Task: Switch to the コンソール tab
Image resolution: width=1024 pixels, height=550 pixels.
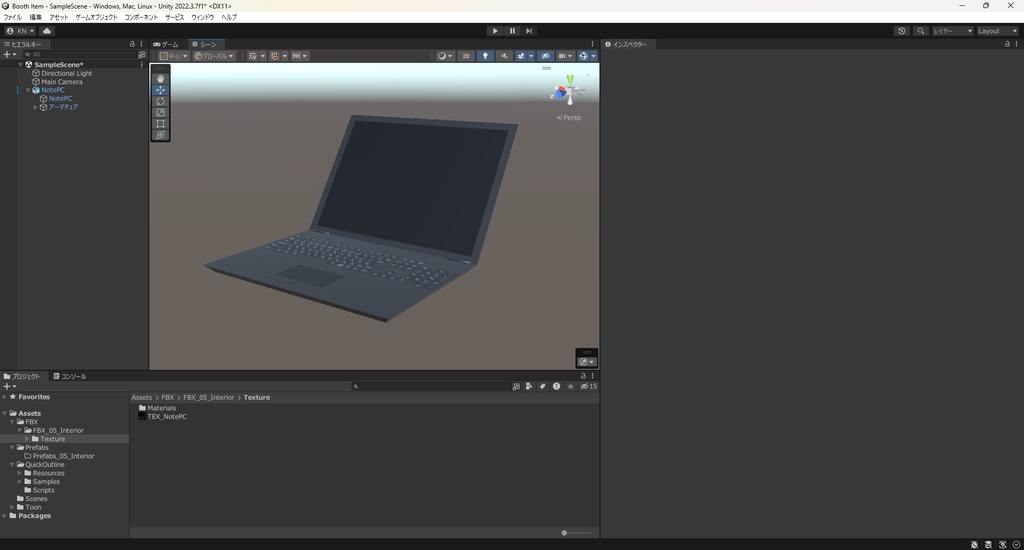Action: tap(70, 376)
